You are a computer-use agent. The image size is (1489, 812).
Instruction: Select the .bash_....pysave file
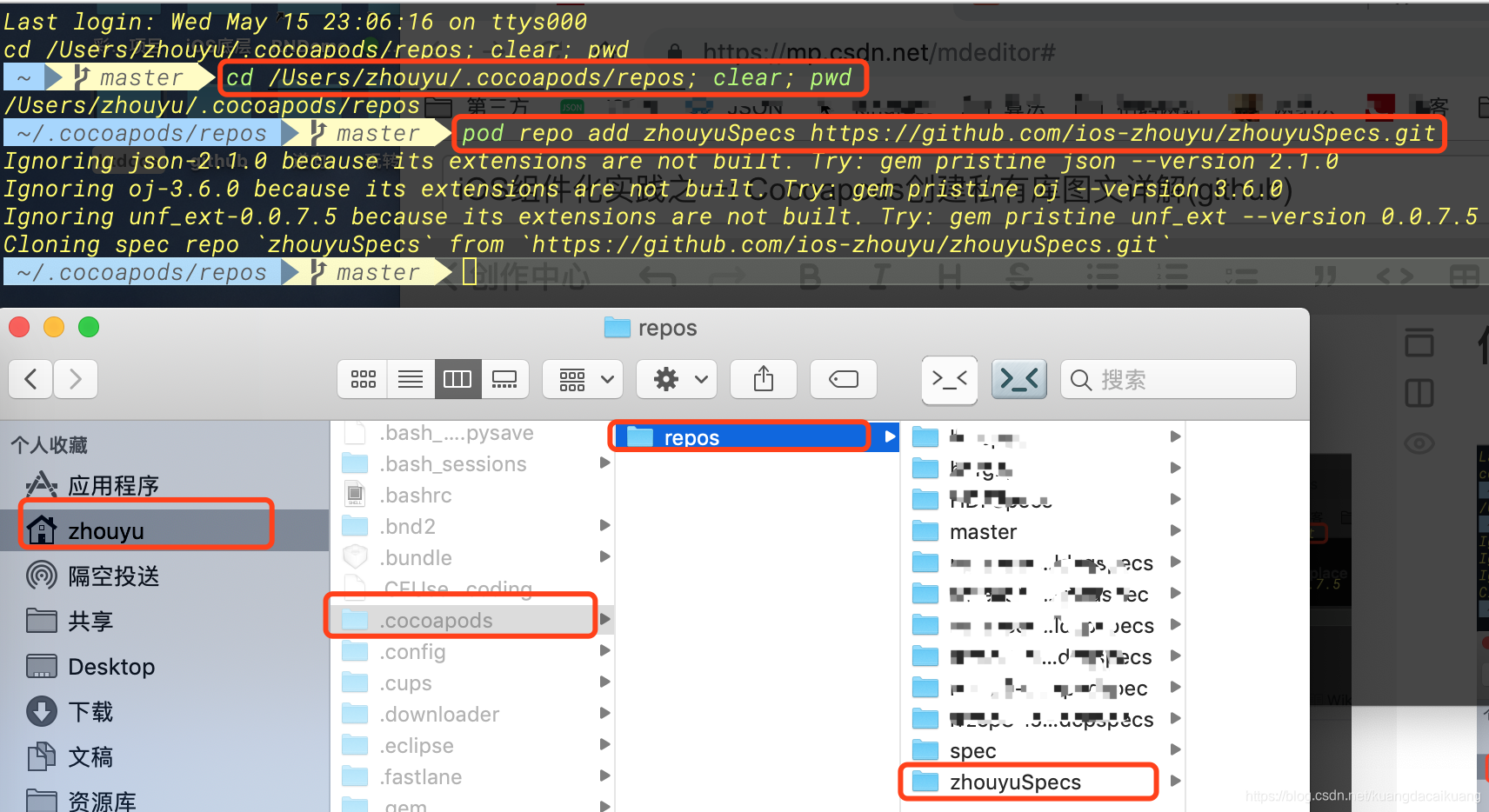pyautogui.click(x=472, y=433)
